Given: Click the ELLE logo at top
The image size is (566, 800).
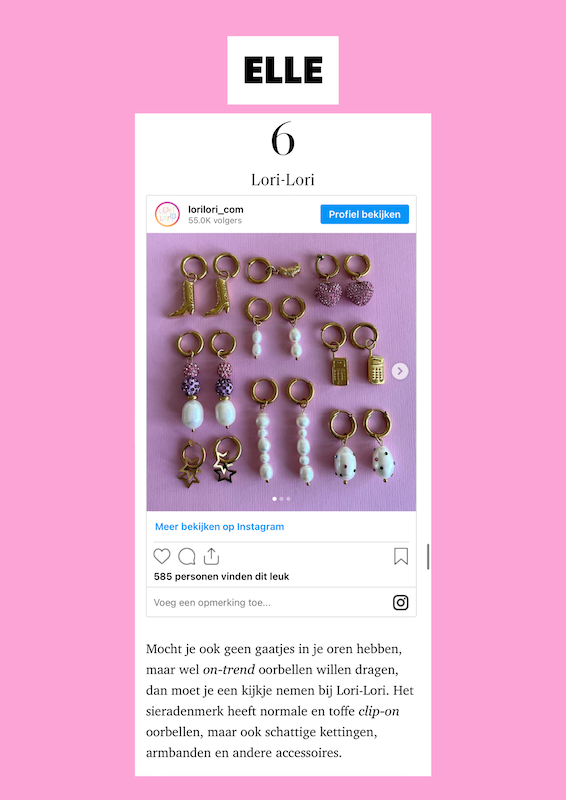Looking at the screenshot, I should pyautogui.click(x=283, y=70).
